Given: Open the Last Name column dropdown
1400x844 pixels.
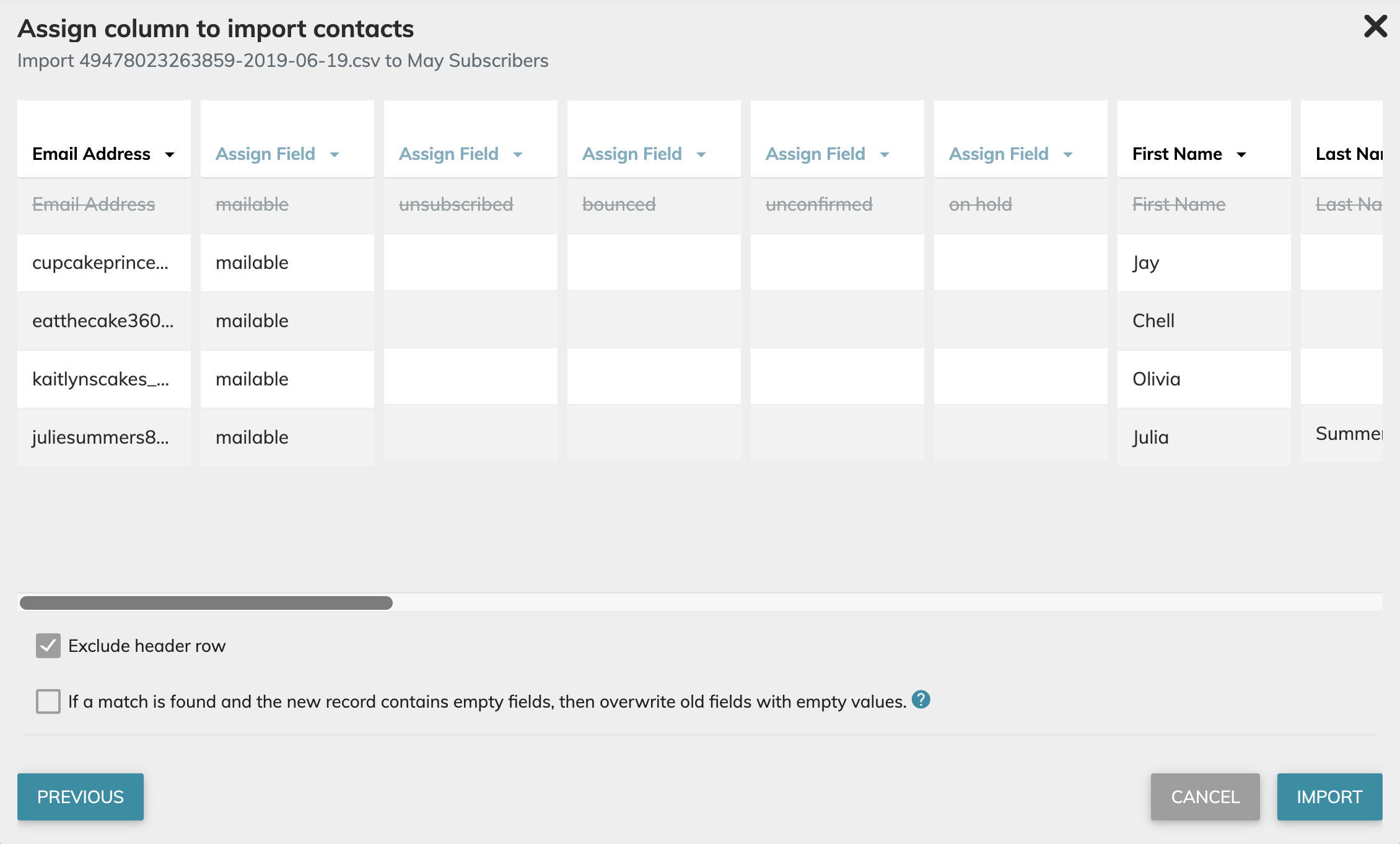Looking at the screenshot, I should (1348, 154).
